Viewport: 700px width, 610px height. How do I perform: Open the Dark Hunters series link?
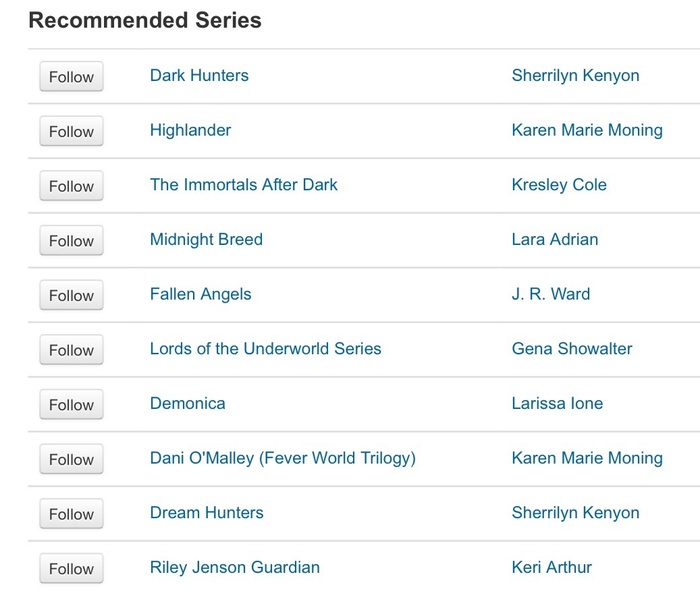(199, 75)
